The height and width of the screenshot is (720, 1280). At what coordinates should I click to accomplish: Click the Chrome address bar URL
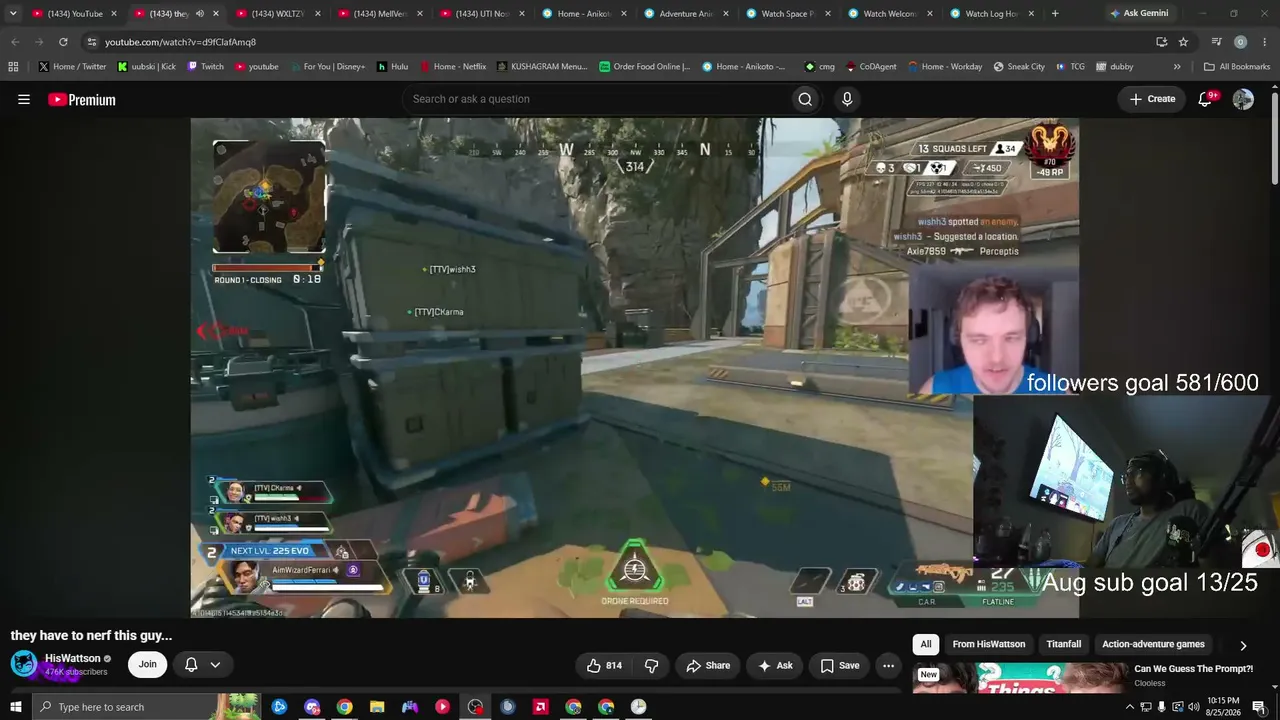(180, 42)
